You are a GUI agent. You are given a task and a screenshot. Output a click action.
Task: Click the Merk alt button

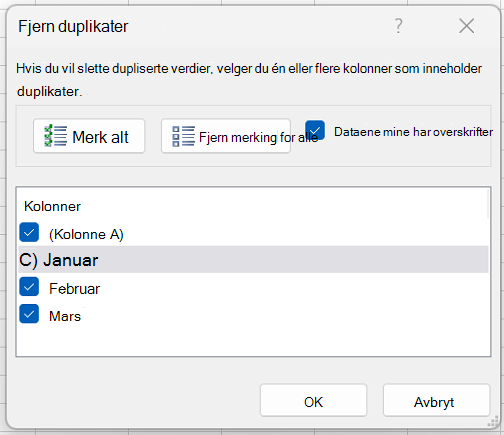pyautogui.click(x=89, y=136)
